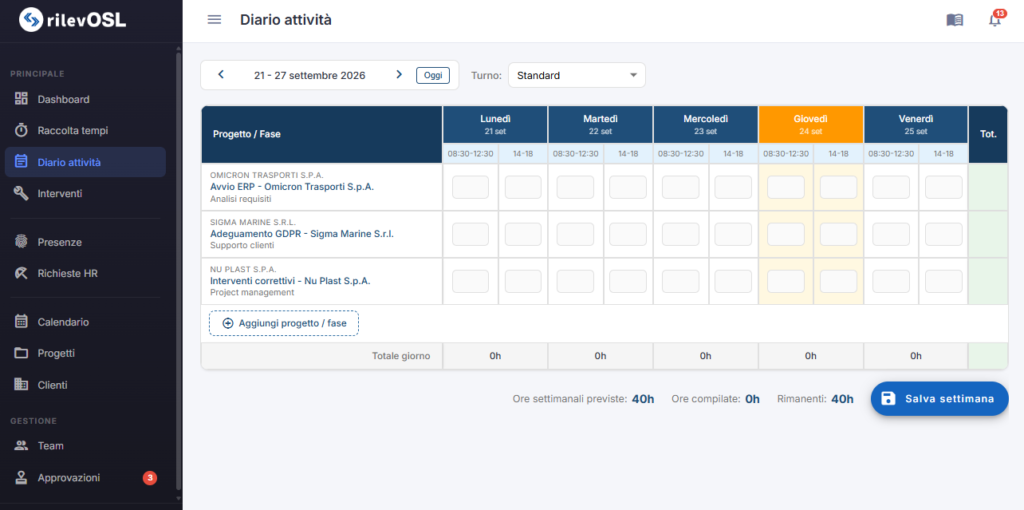The image size is (1024, 510).
Task: Click Interventi correttivi Giovedì 14-18 field
Action: click(x=839, y=281)
